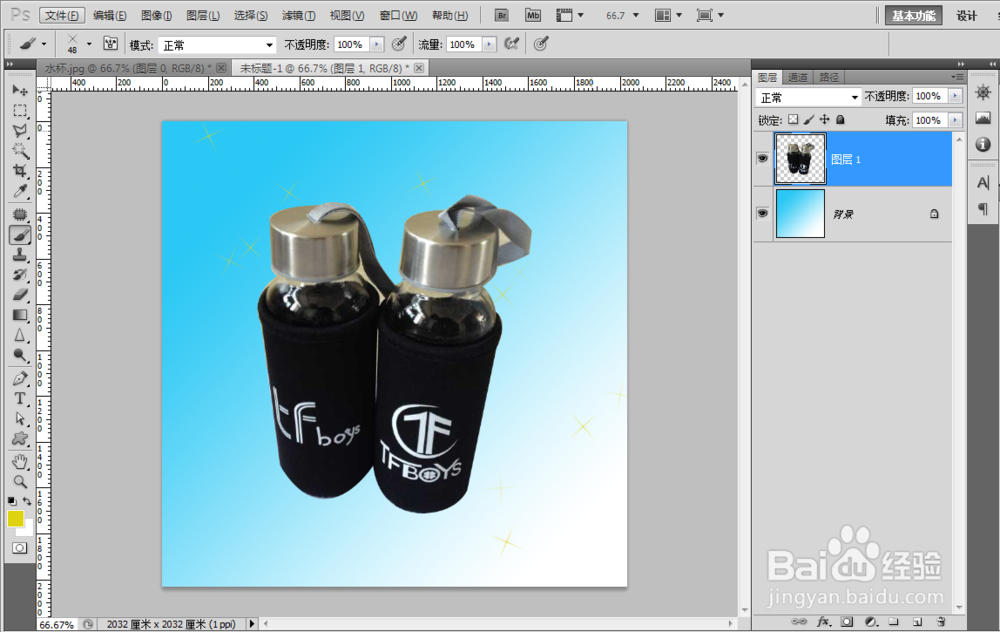Hide layer 图层 1 with eye icon
Screen dimensions: 1000x632
tap(762, 158)
